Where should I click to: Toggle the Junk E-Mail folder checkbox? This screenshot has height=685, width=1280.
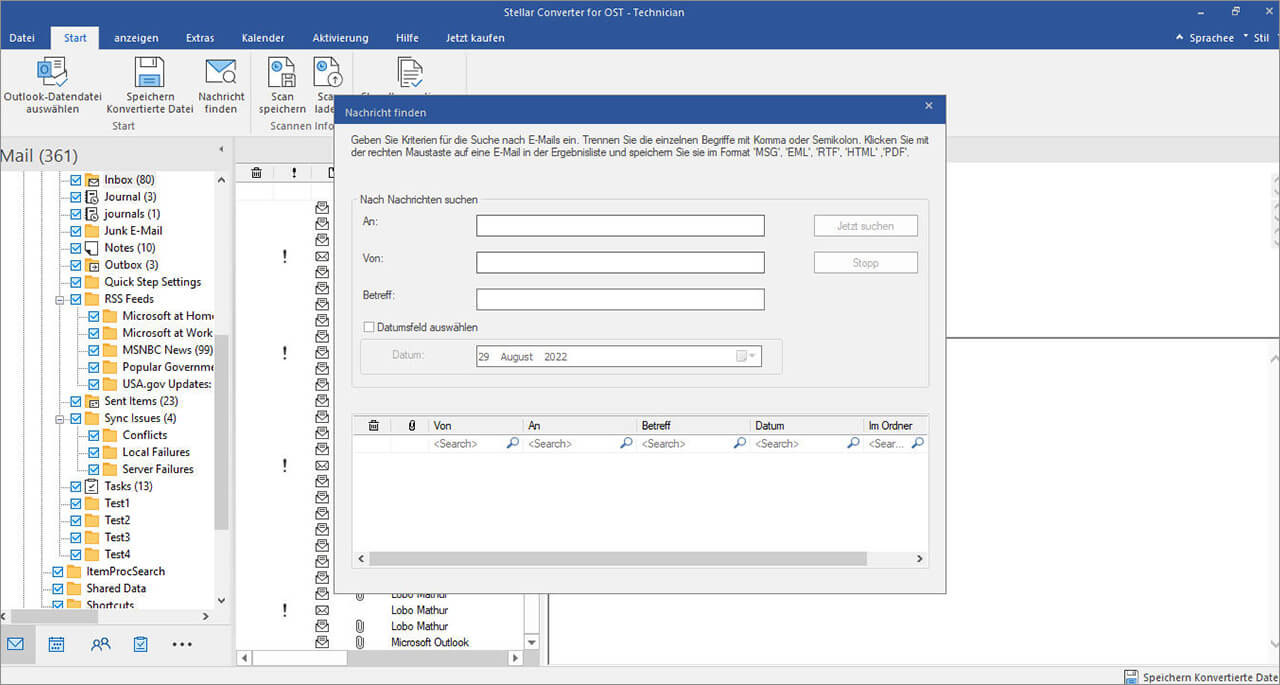point(76,231)
